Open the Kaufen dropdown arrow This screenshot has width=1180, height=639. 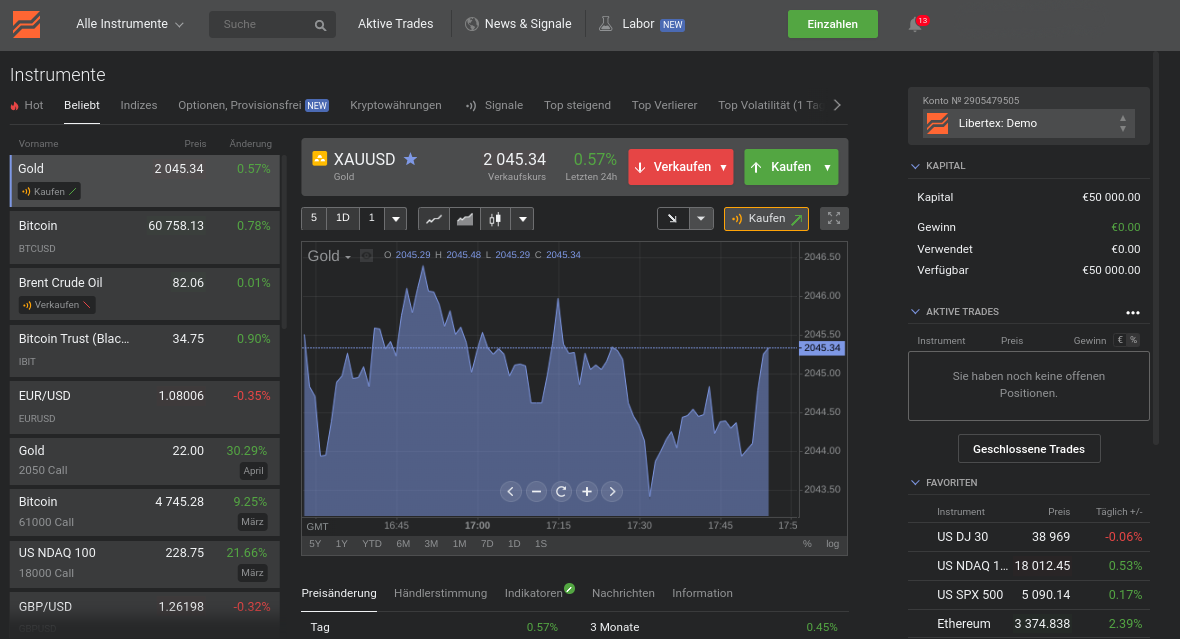(x=827, y=167)
